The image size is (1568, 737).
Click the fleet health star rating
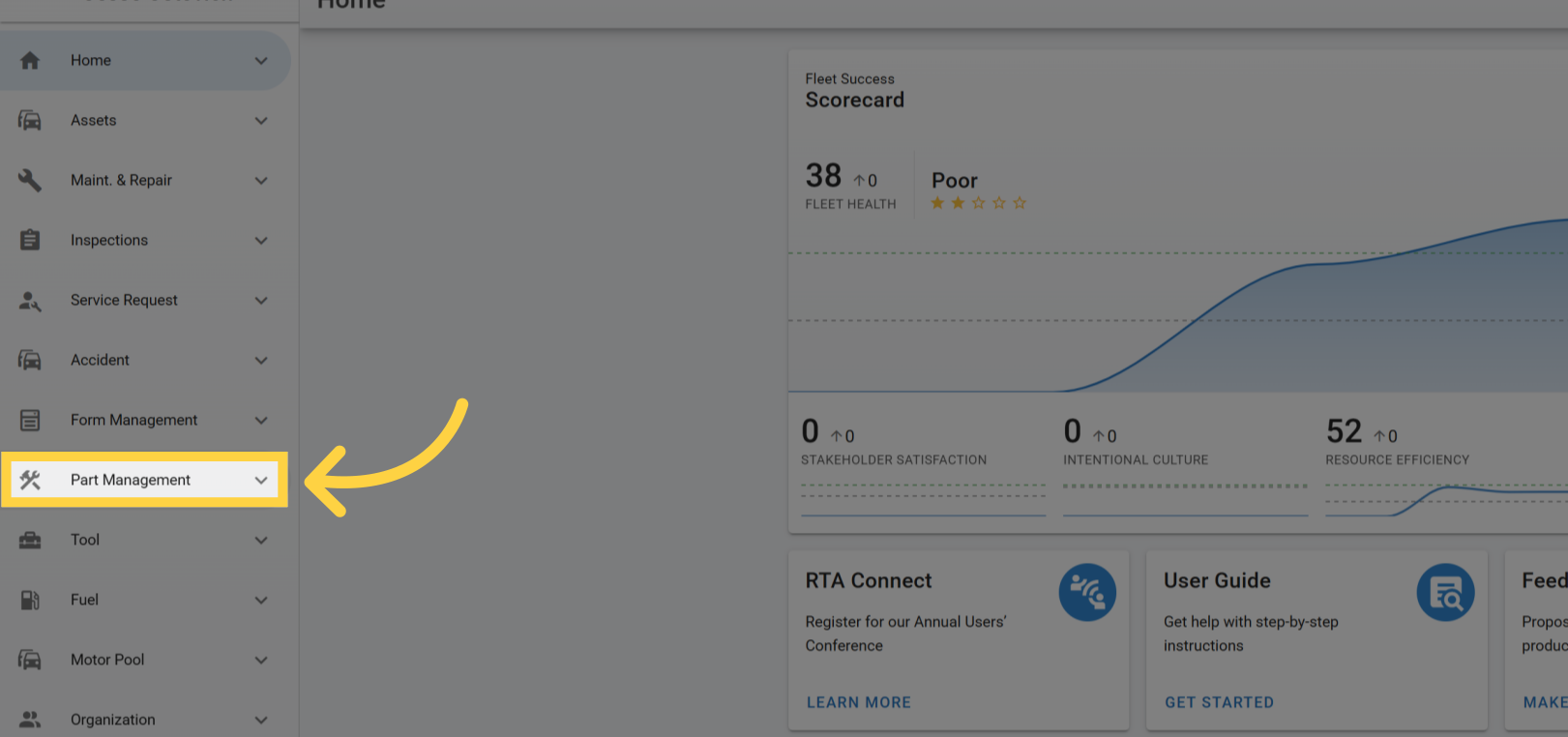tap(978, 203)
